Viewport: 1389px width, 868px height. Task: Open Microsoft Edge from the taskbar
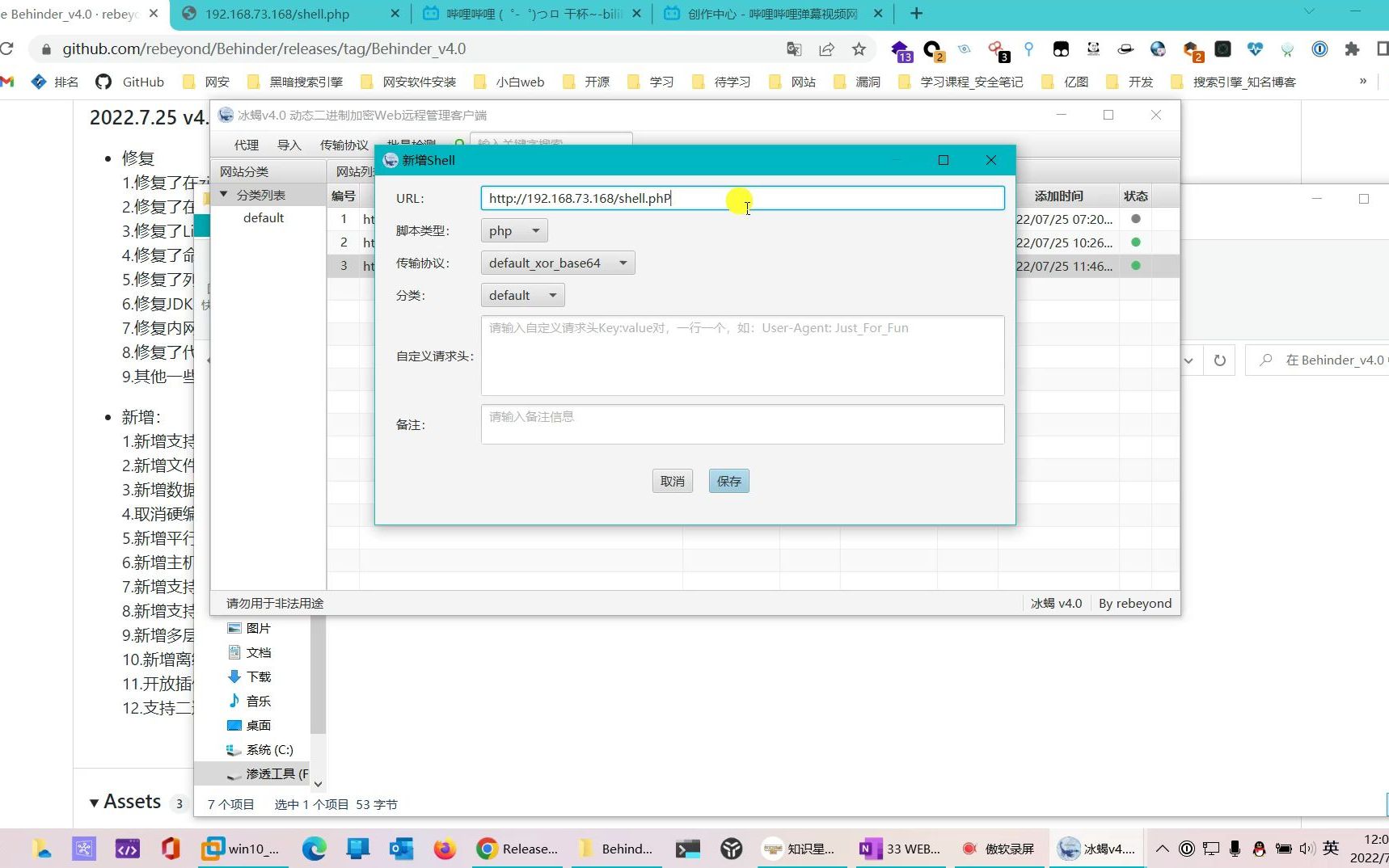314,849
